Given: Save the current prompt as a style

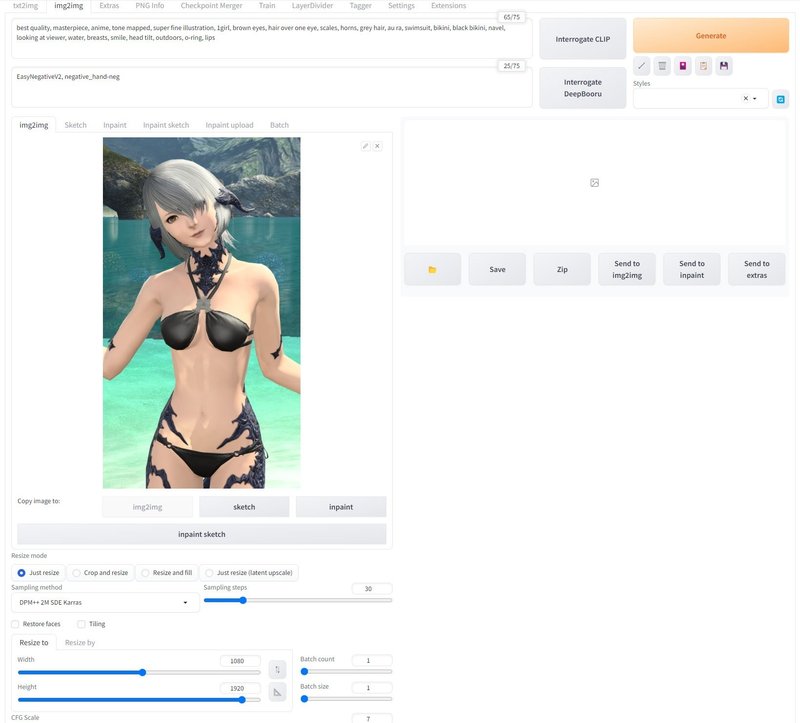Looking at the screenshot, I should click(x=724, y=66).
